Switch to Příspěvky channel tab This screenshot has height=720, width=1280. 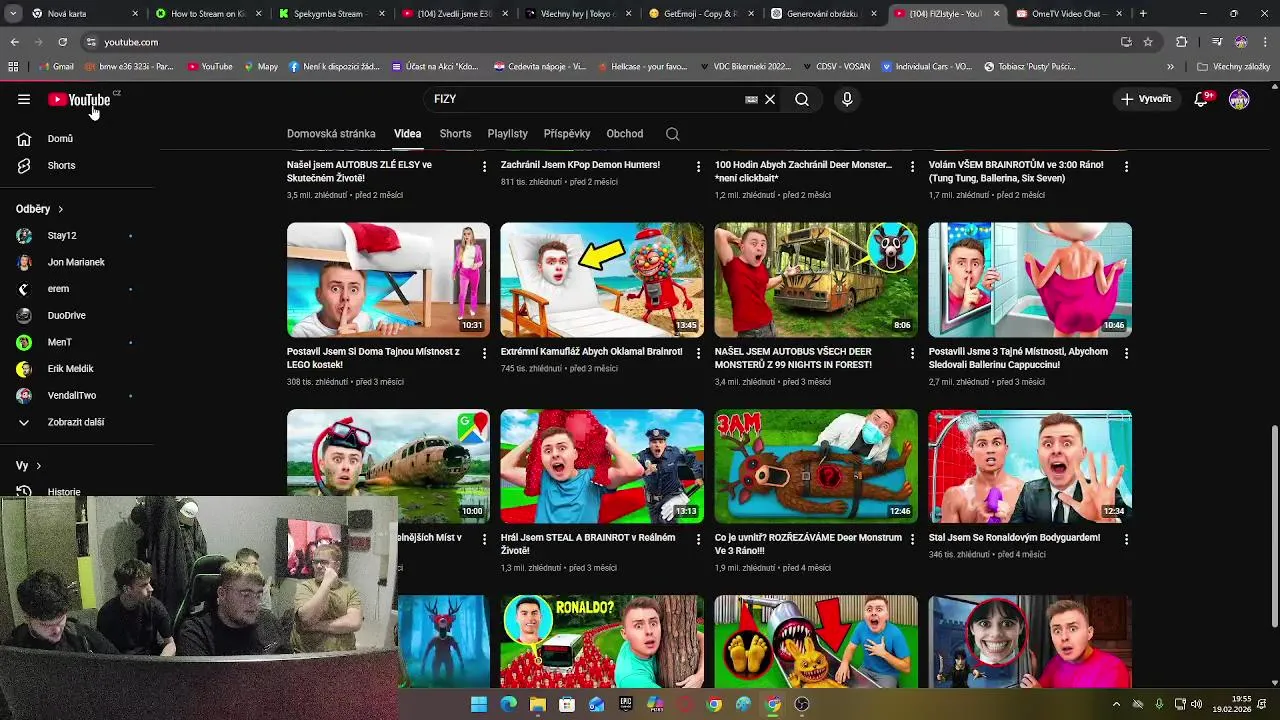click(x=567, y=134)
